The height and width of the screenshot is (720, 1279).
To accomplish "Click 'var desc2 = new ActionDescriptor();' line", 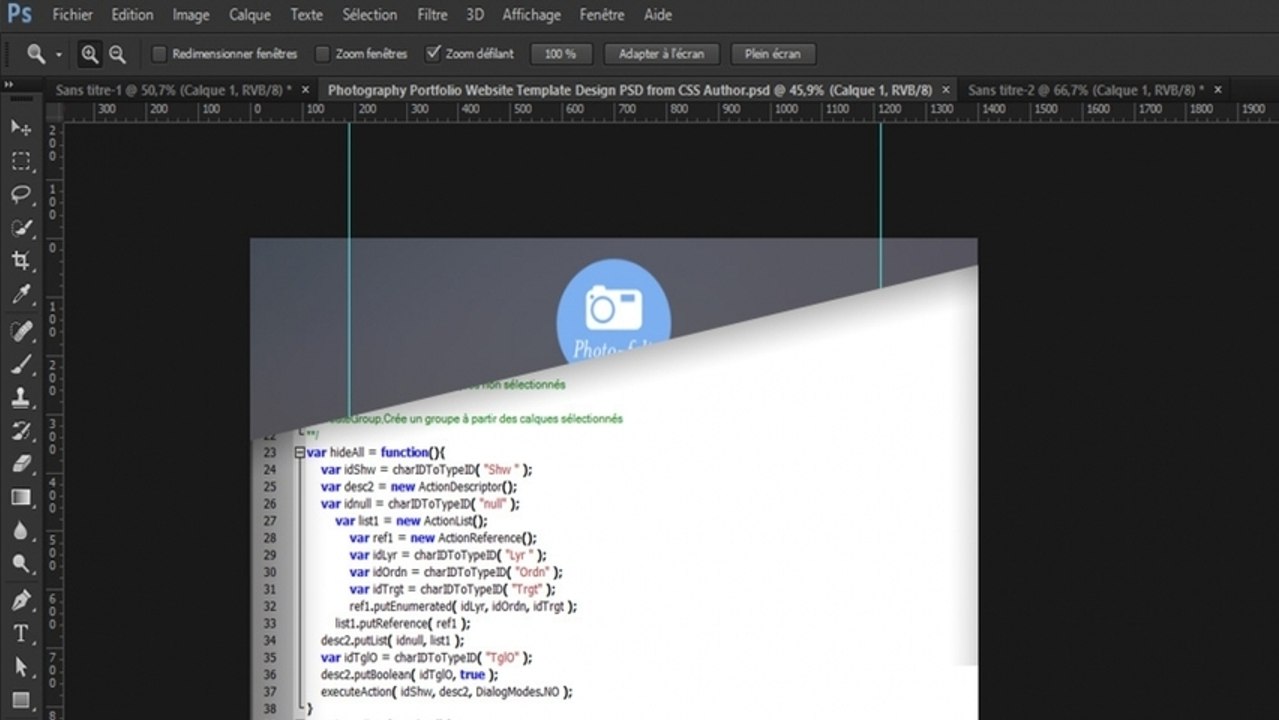I will tap(419, 486).
